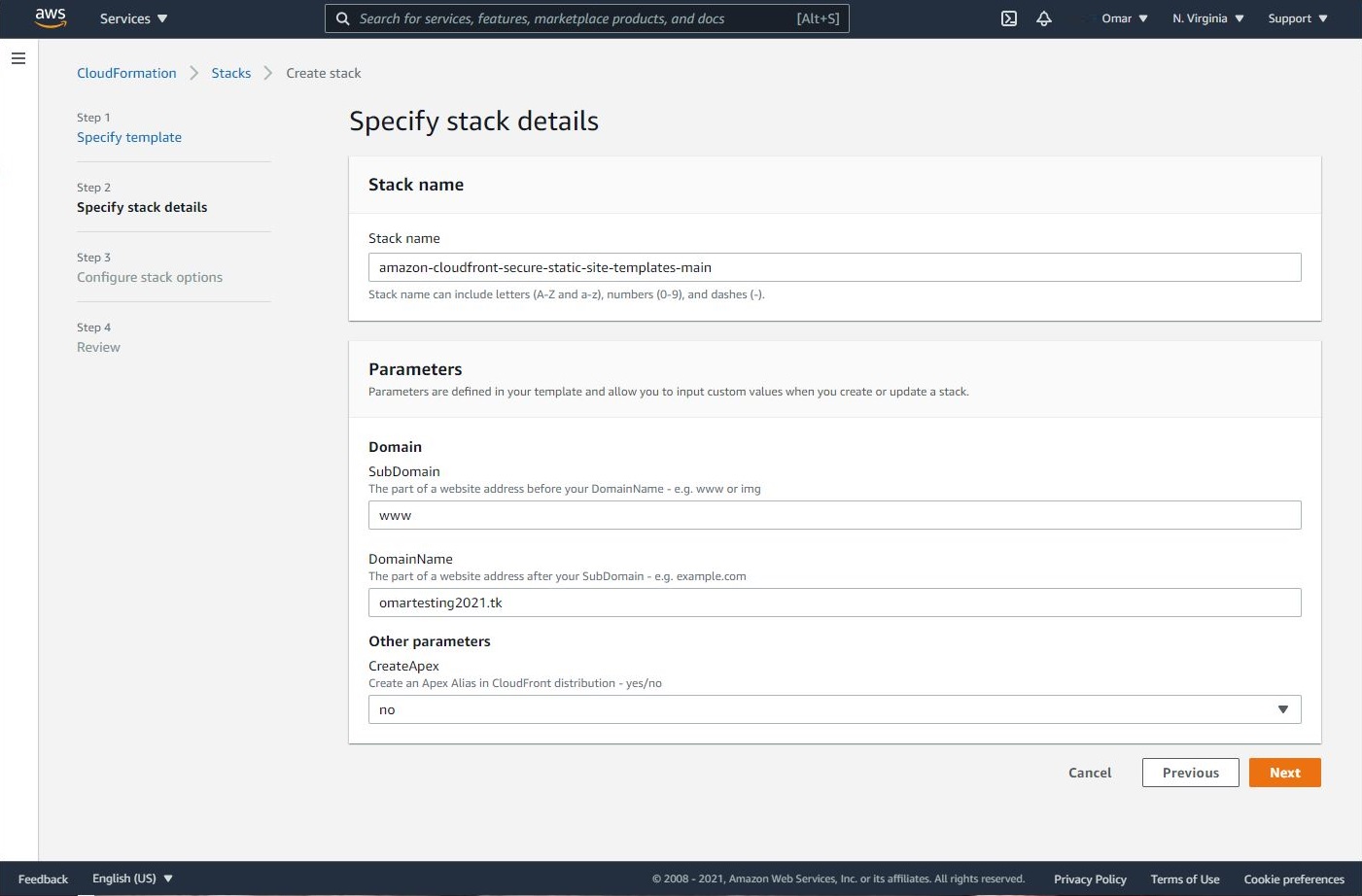Select Step 2 Specify stack details
Image resolution: width=1362 pixels, height=896 pixels.
pyautogui.click(x=142, y=207)
